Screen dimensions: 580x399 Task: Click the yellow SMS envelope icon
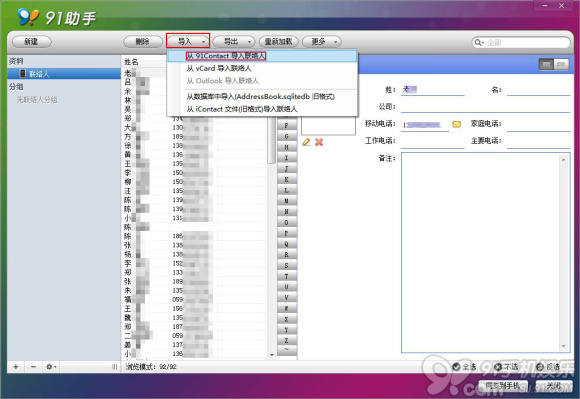click(456, 124)
